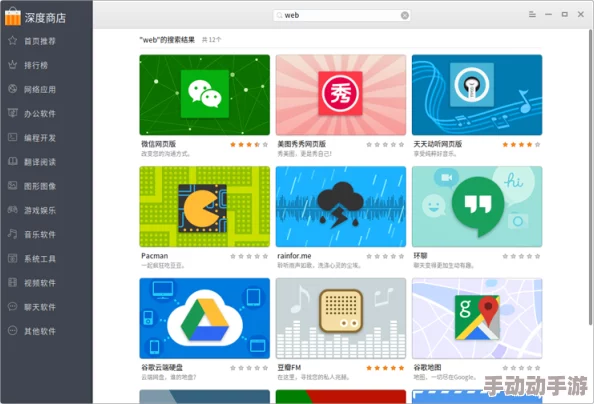
Task: Go to 其他软件 category
Action: pos(40,331)
